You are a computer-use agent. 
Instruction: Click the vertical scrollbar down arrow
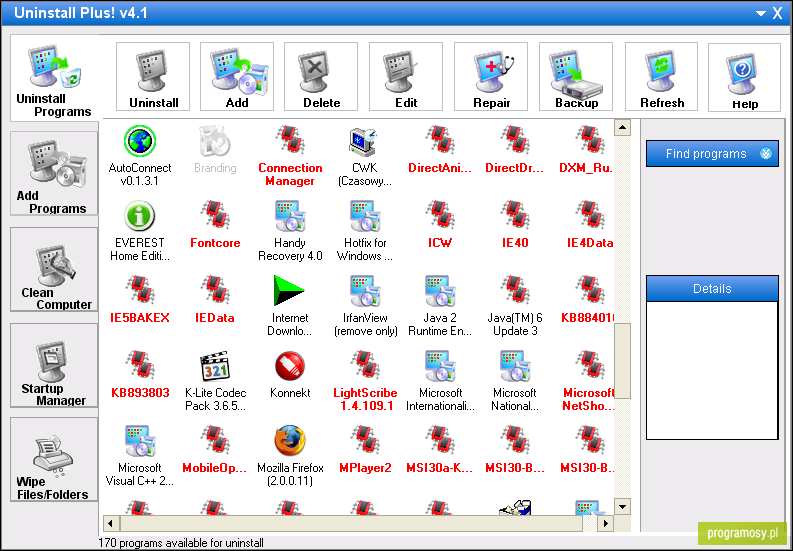622,506
